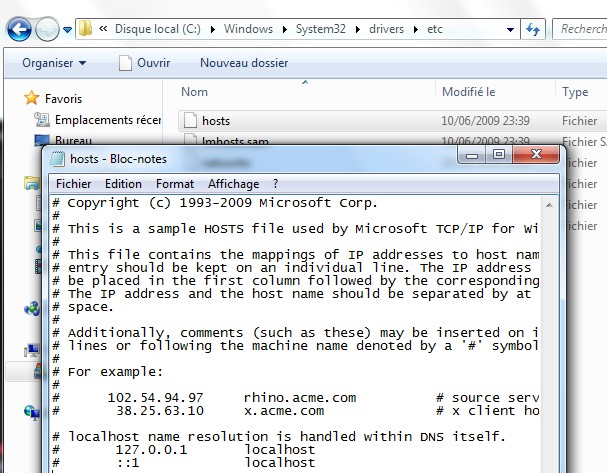Open Fichier menu in Bloc-notes
Viewport: 607px width, 473px height.
74,184
